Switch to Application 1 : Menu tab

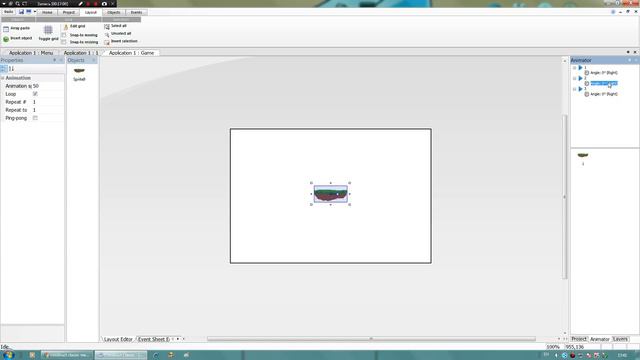point(31,53)
